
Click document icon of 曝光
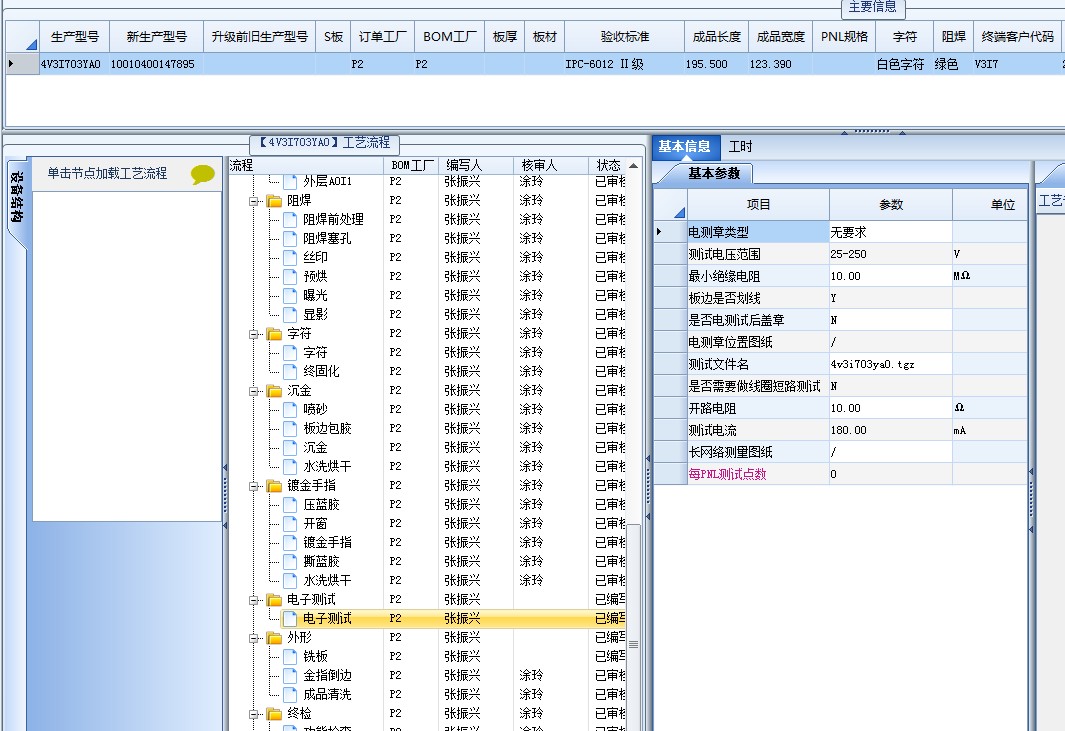tap(291, 296)
